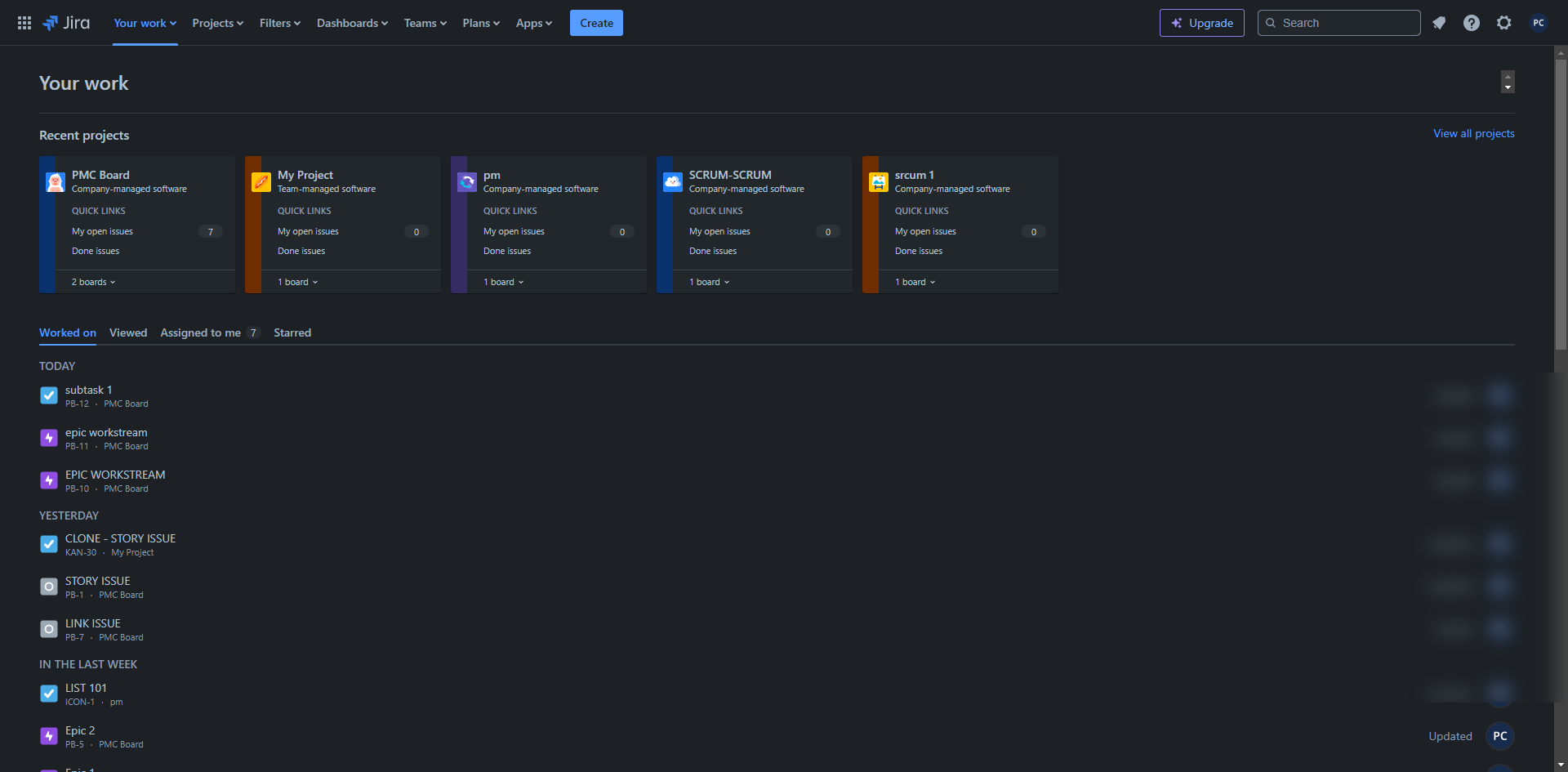
Task: Switch to the Assigned to me tab
Action: [201, 332]
